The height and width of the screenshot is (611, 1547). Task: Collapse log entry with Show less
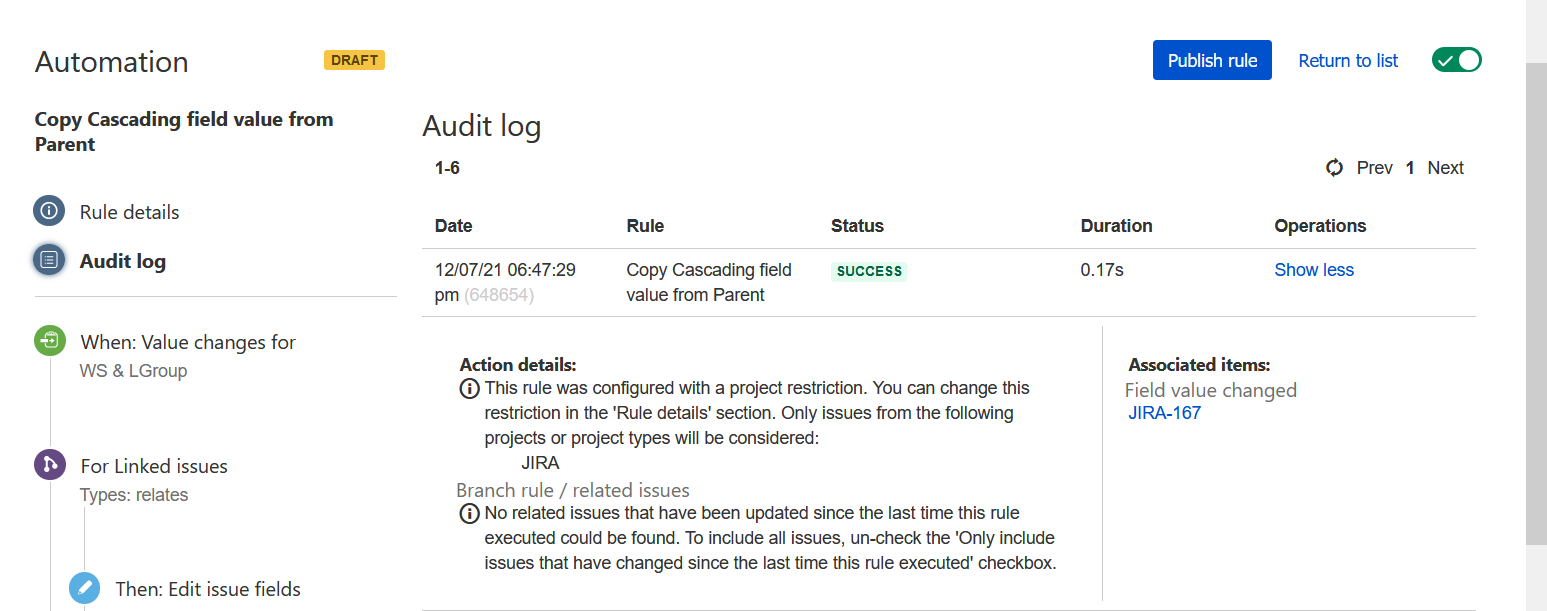1314,270
